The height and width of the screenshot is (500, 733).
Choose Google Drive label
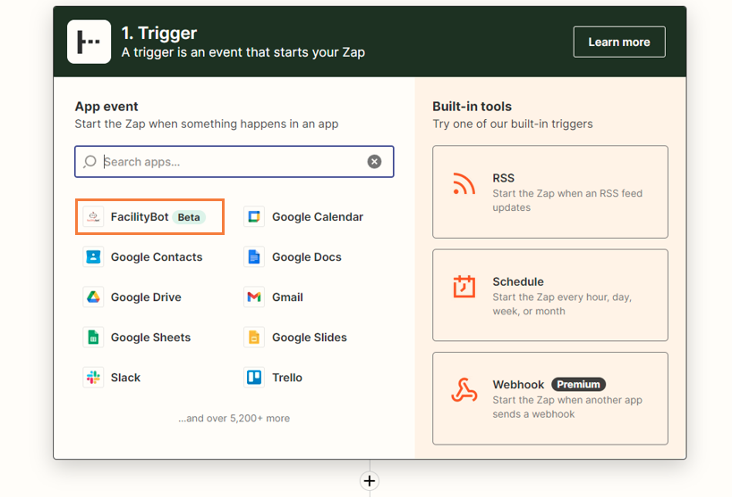coord(146,297)
